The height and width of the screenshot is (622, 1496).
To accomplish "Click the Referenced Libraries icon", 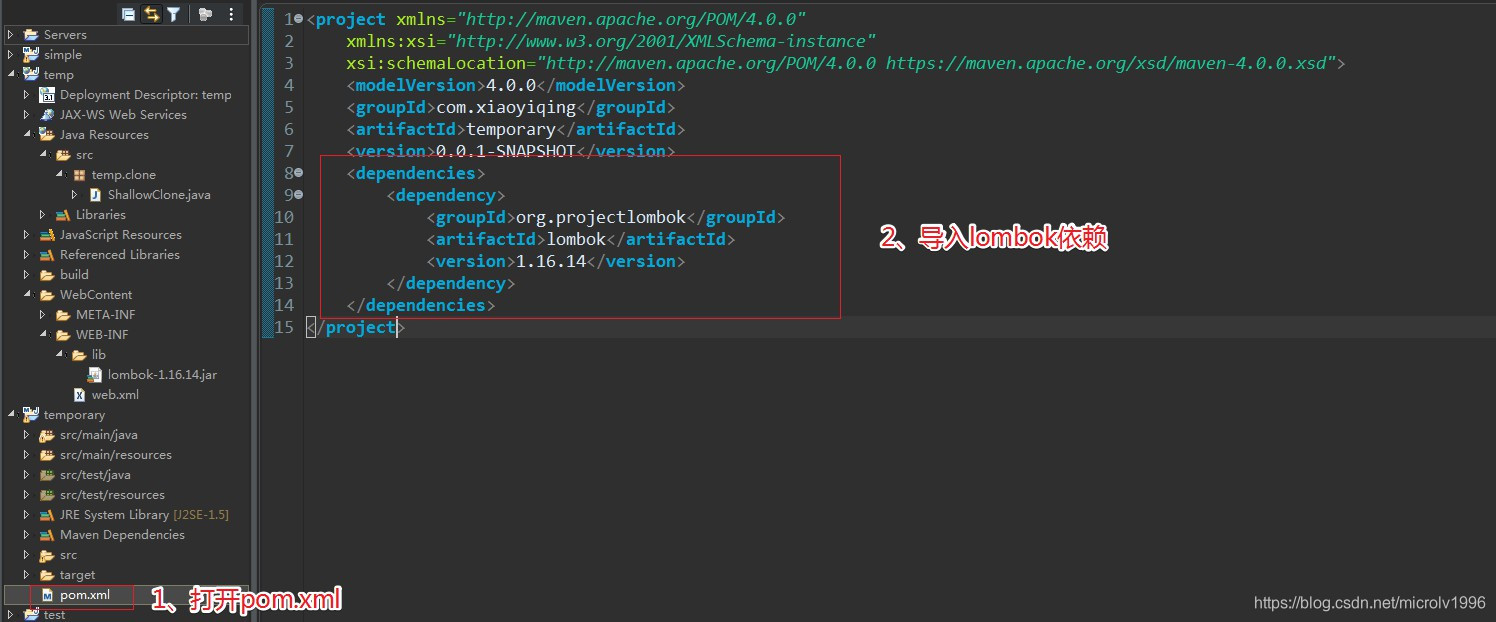I will pos(46,255).
